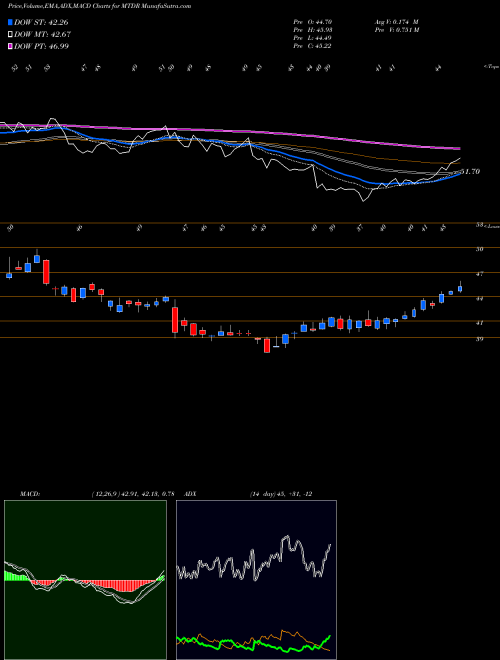Open the green MACD histogram chart panel
The width and height of the screenshot is (500, 660).
tap(85, 580)
